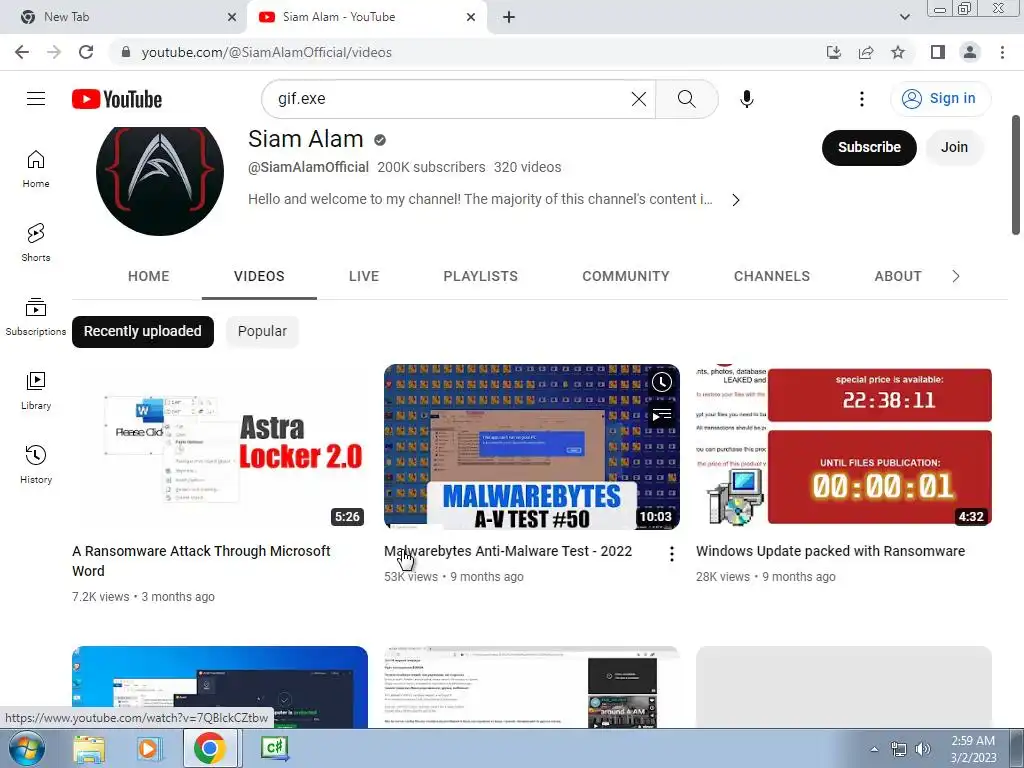The height and width of the screenshot is (768, 1024).
Task: Click Watch later clock on Malwarebytes thumbnail
Action: [662, 382]
